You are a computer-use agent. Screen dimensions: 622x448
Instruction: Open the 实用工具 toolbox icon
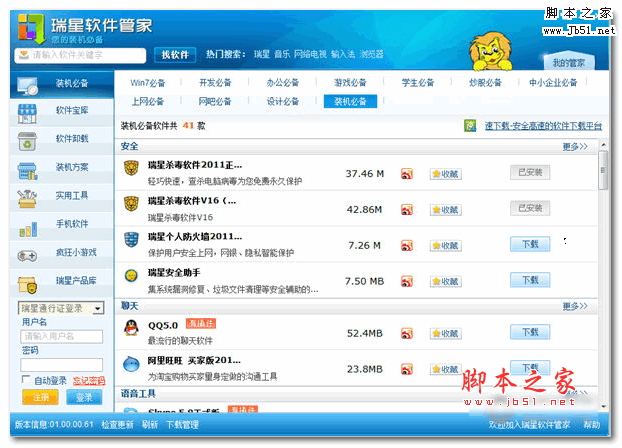(x=27, y=198)
